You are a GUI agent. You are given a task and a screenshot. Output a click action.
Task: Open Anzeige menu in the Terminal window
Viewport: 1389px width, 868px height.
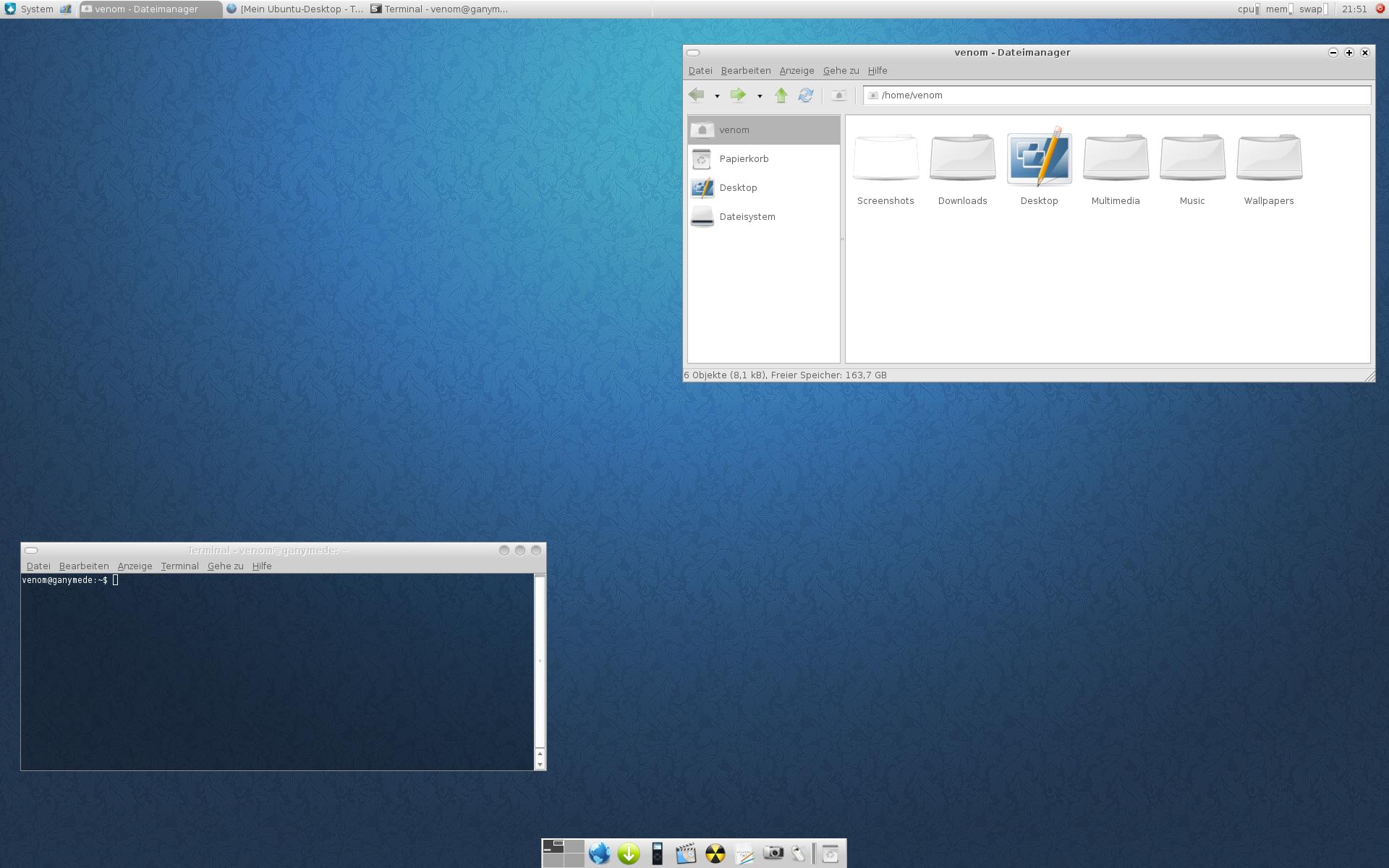tap(135, 566)
